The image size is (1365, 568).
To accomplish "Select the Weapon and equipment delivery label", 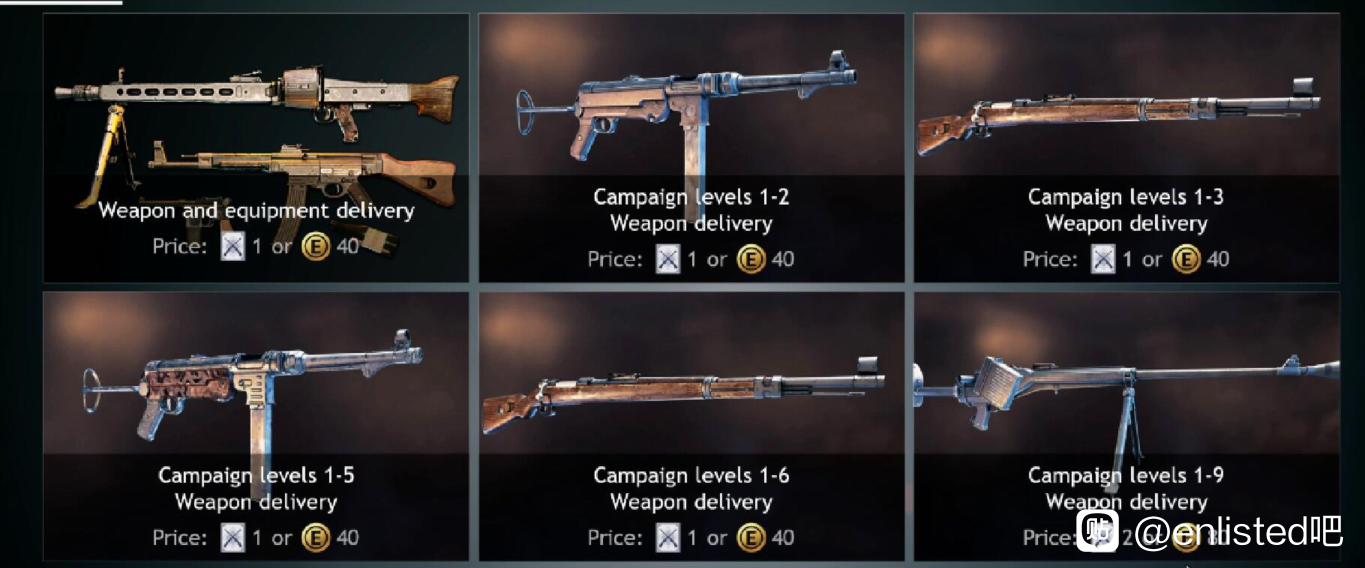I will [x=256, y=211].
